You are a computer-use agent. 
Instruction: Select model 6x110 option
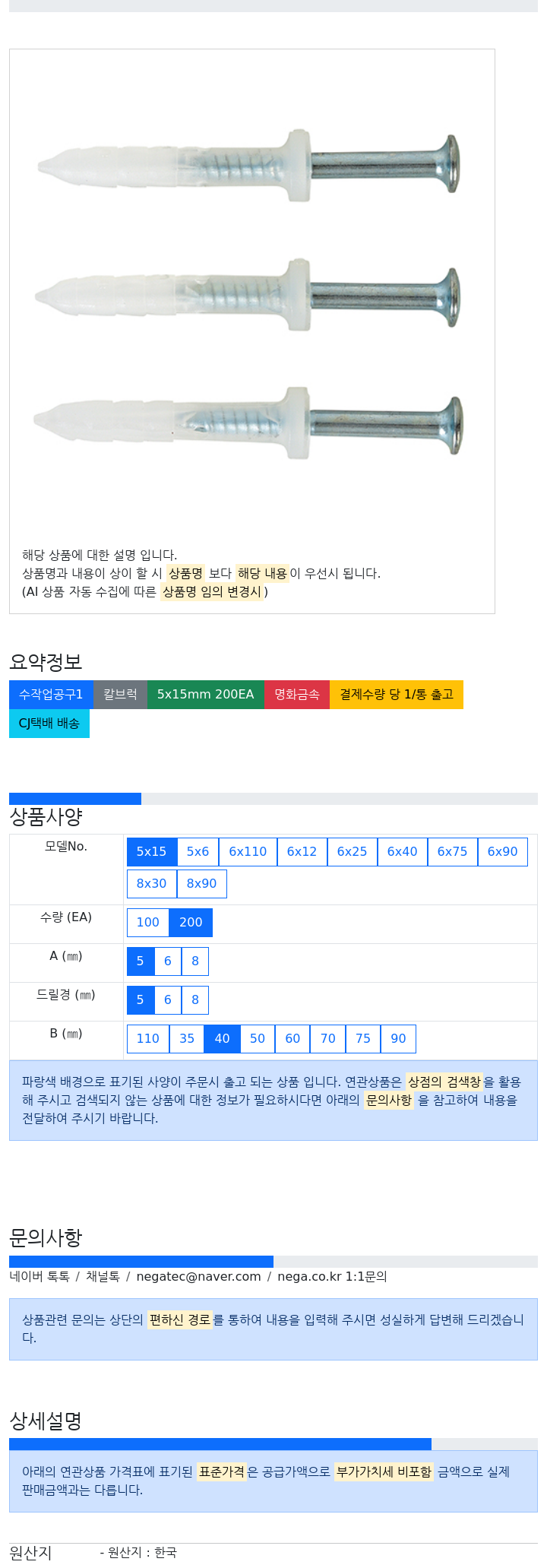coord(248,852)
